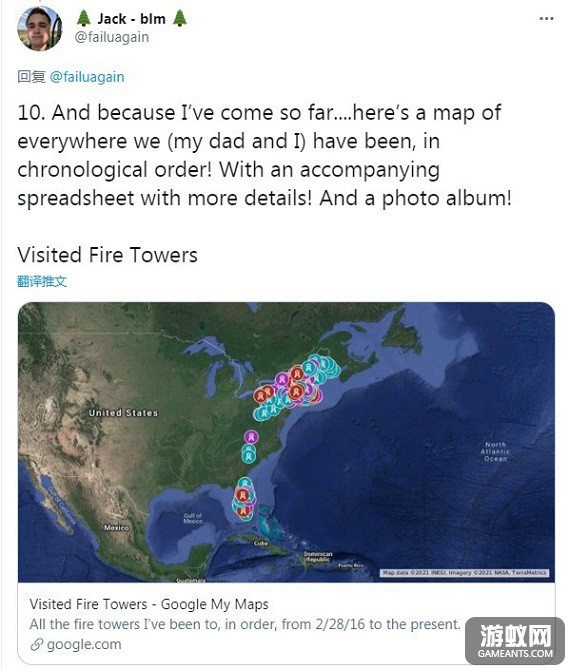The height and width of the screenshot is (670, 570).
Task: Click the purple fire tower marker in Virginia
Action: click(x=251, y=437)
